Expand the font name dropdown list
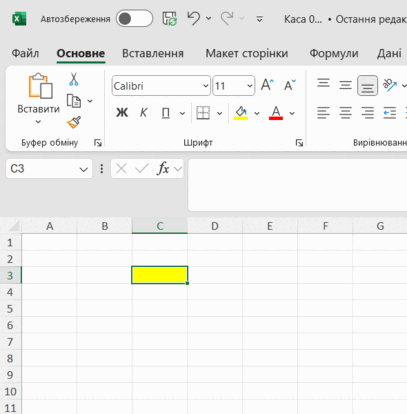 pyautogui.click(x=206, y=86)
